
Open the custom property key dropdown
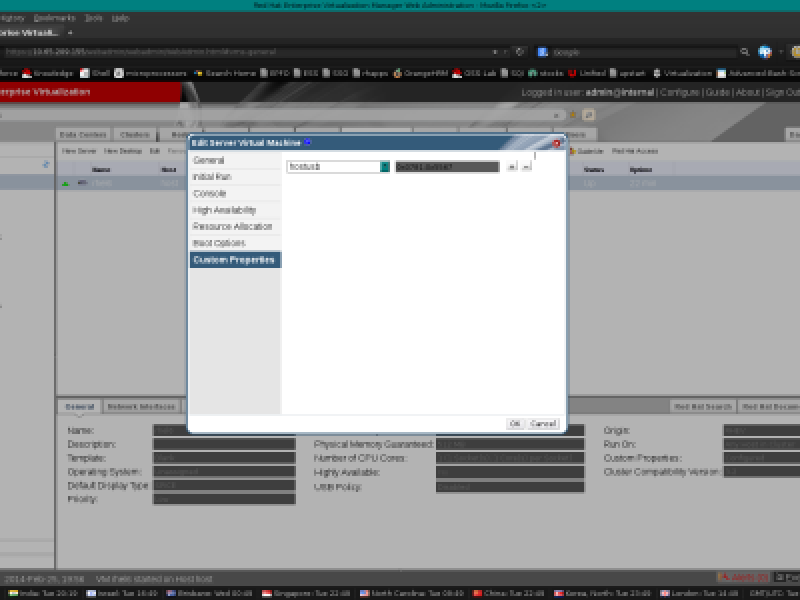pyautogui.click(x=385, y=166)
